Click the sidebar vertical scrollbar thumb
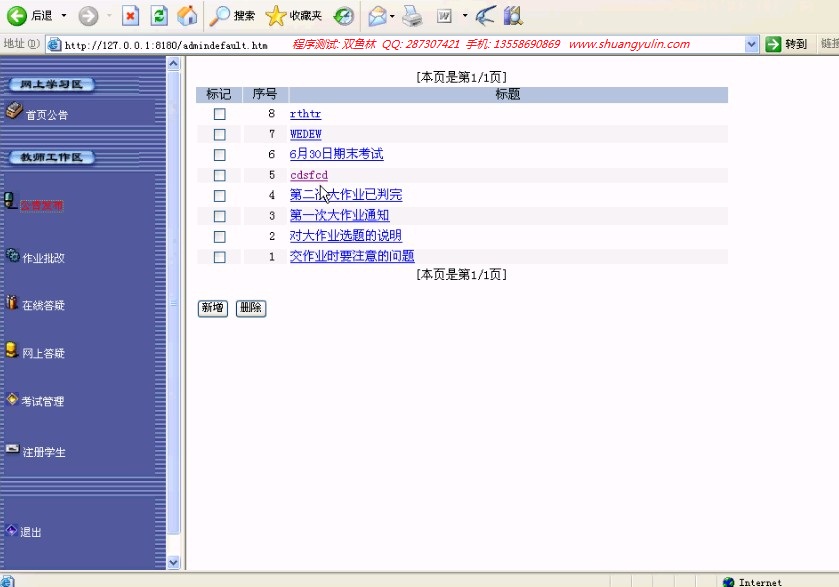 tap(173, 303)
